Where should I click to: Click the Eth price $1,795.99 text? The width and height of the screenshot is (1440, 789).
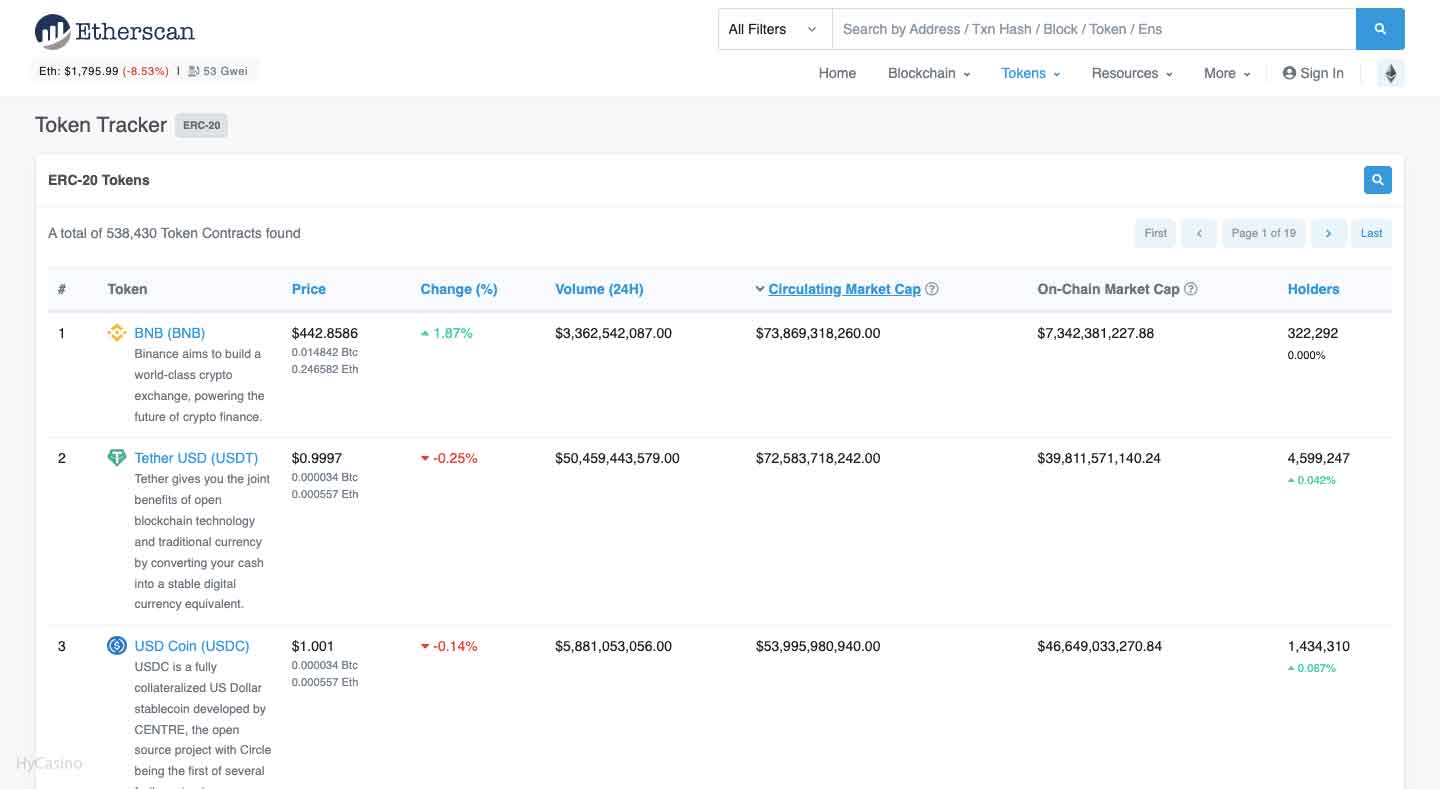(x=79, y=71)
